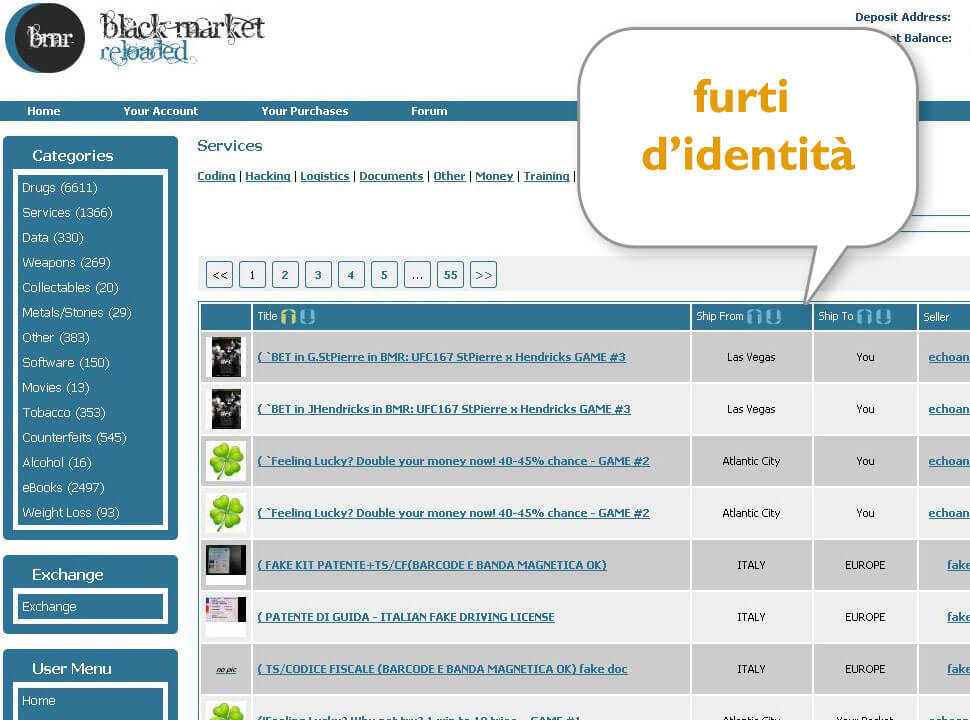
Task: Click Home in the User Menu panel
Action: tap(38, 701)
